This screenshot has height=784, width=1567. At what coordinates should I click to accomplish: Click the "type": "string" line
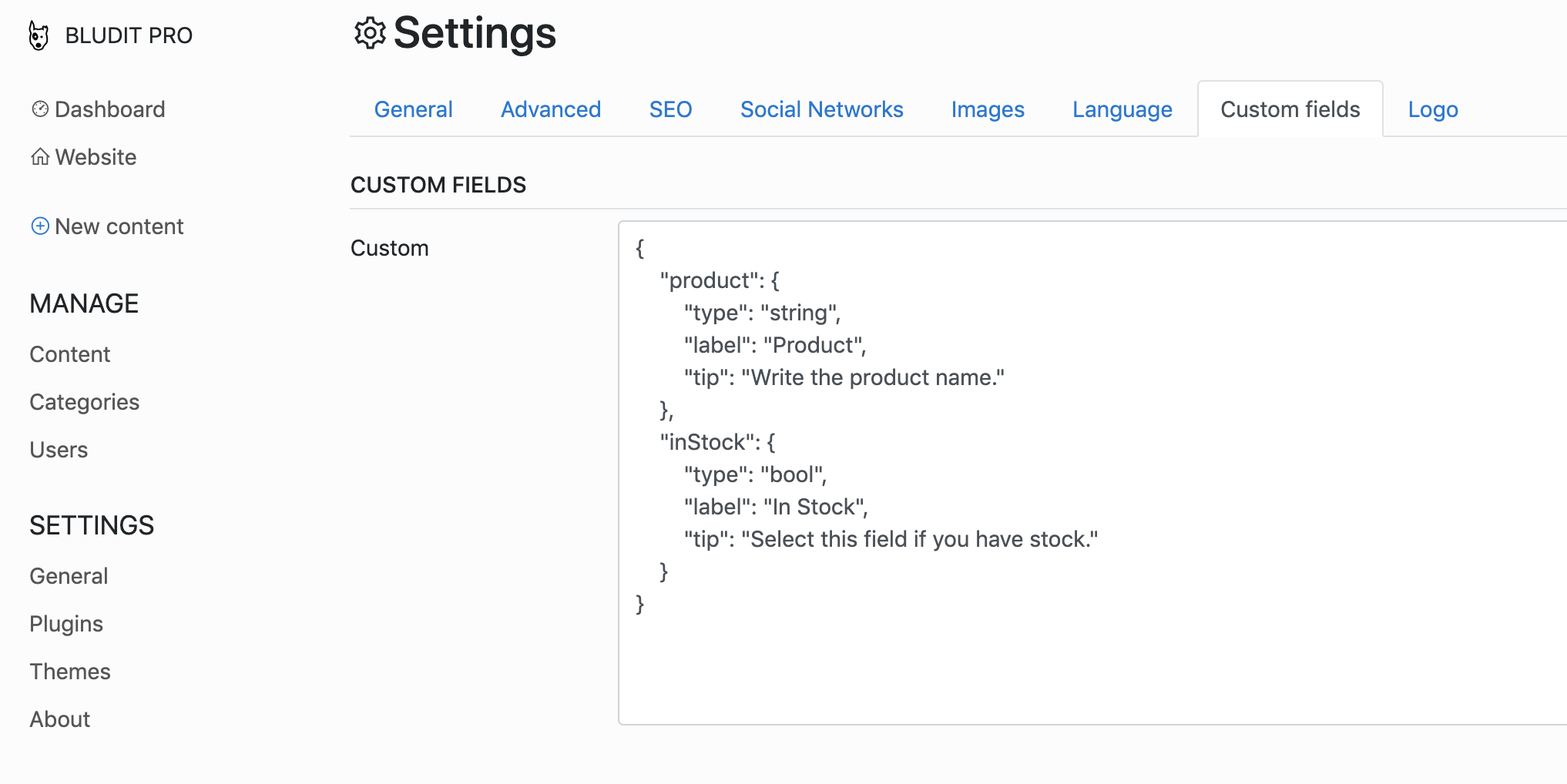(763, 313)
